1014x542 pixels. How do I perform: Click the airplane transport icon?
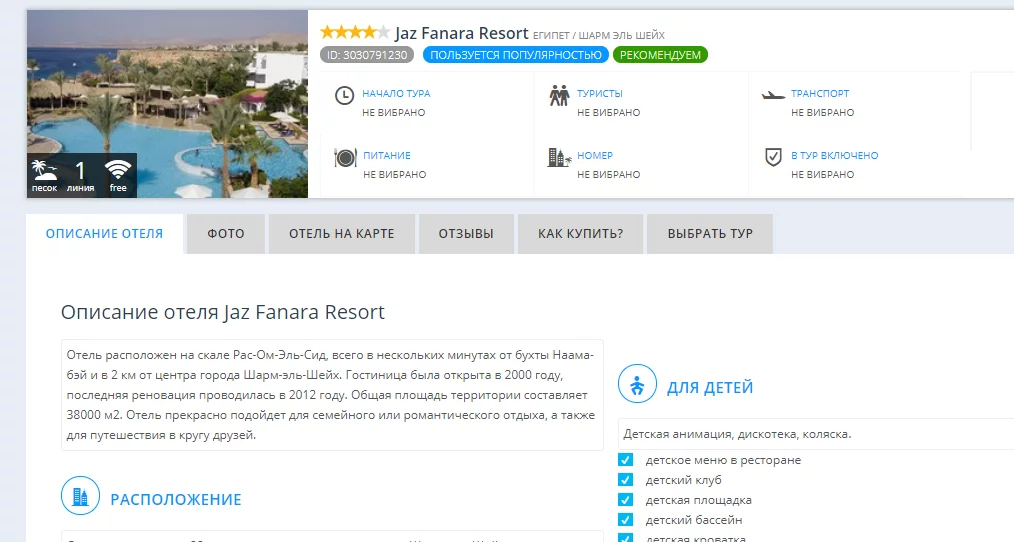(773, 95)
